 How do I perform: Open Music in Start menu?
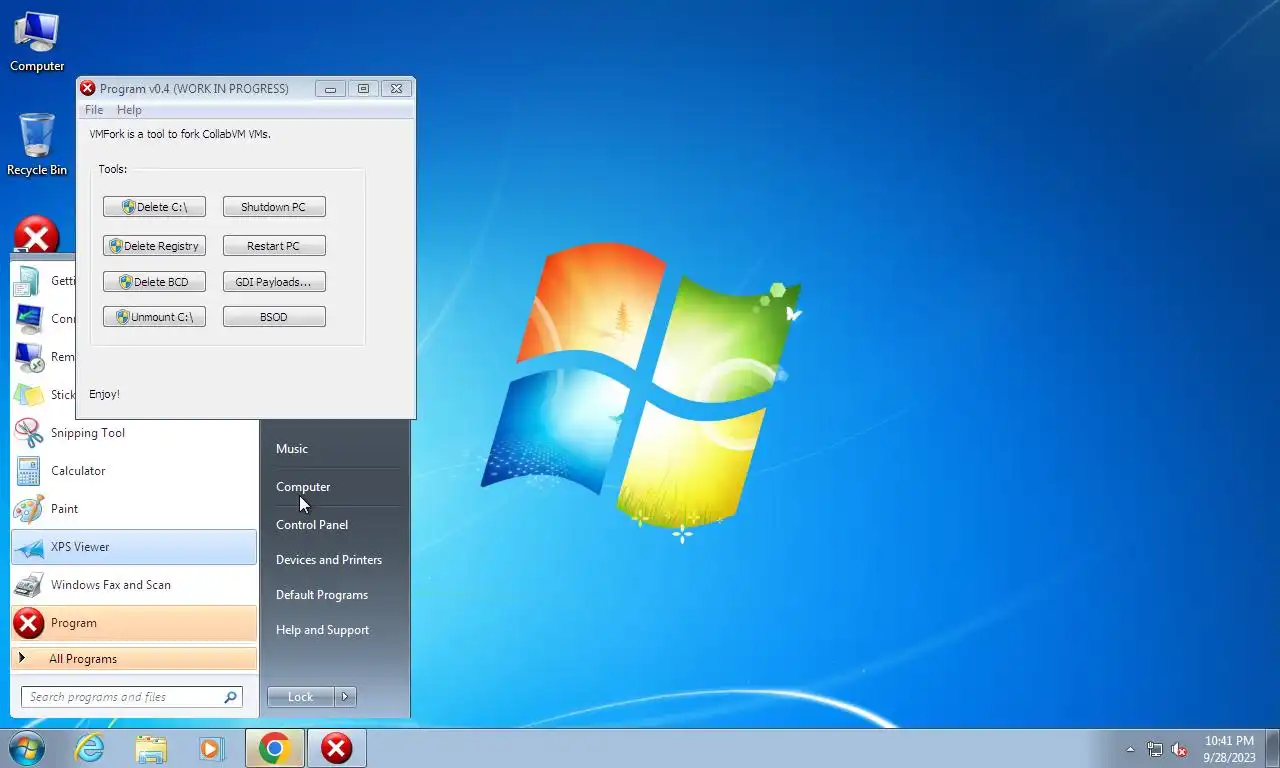[292, 449]
